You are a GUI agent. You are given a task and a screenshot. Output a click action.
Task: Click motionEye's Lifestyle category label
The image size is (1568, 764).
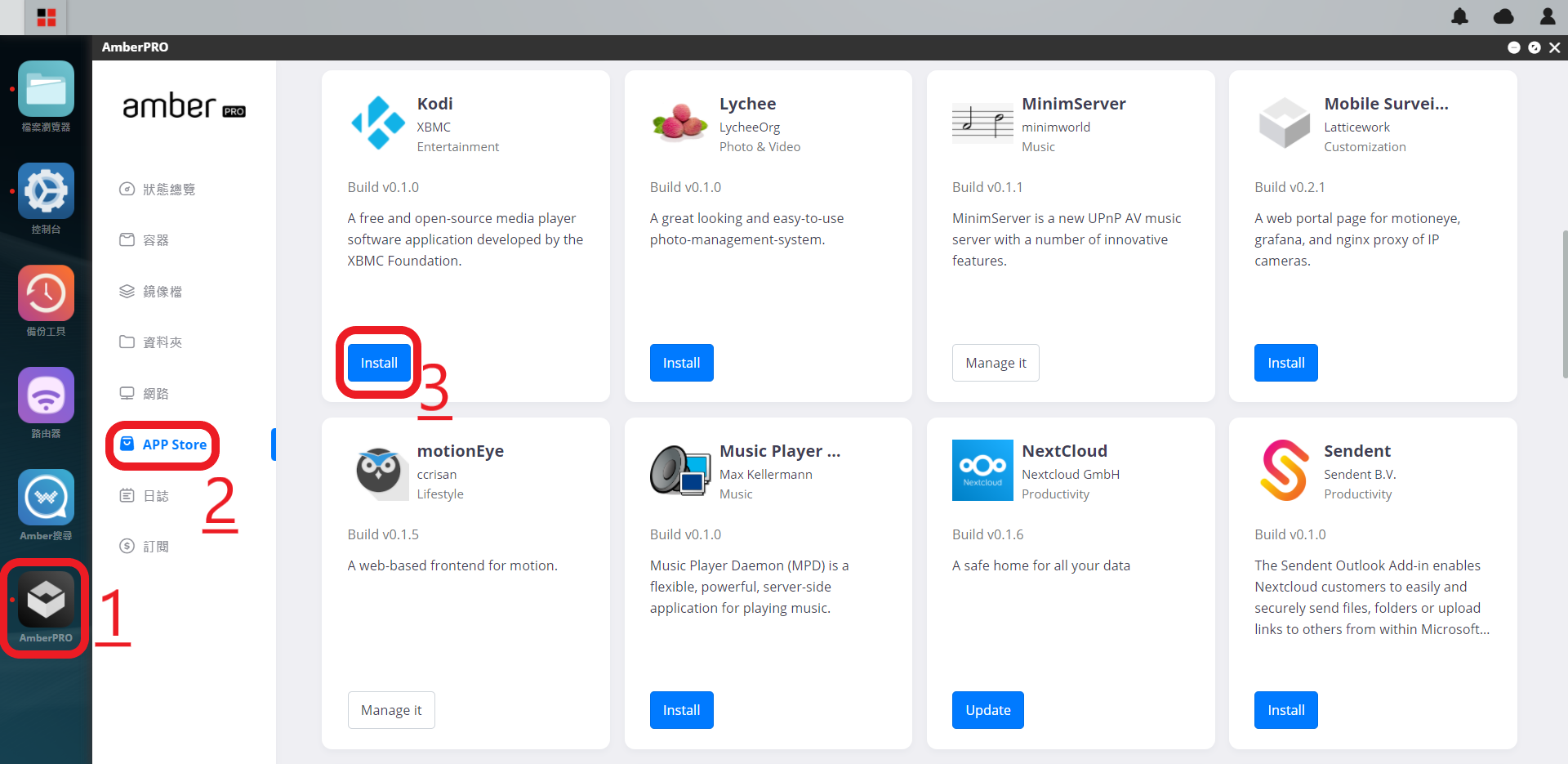440,494
